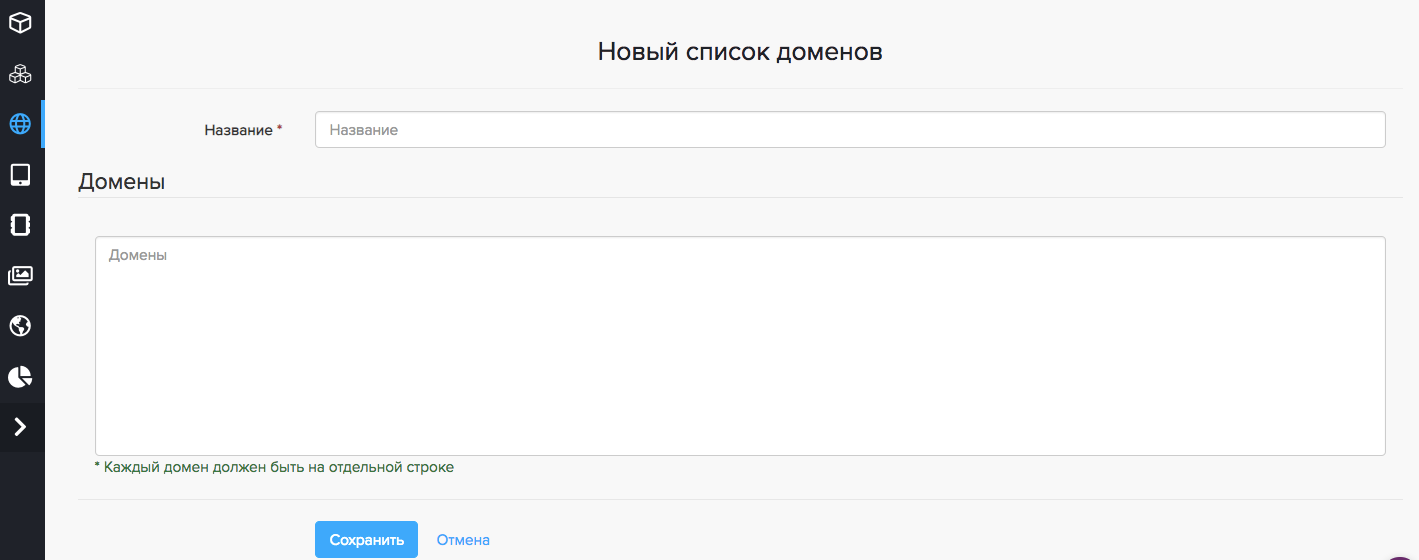This screenshot has height=560, width=1419.
Task: Click the Отмена link
Action: point(463,540)
